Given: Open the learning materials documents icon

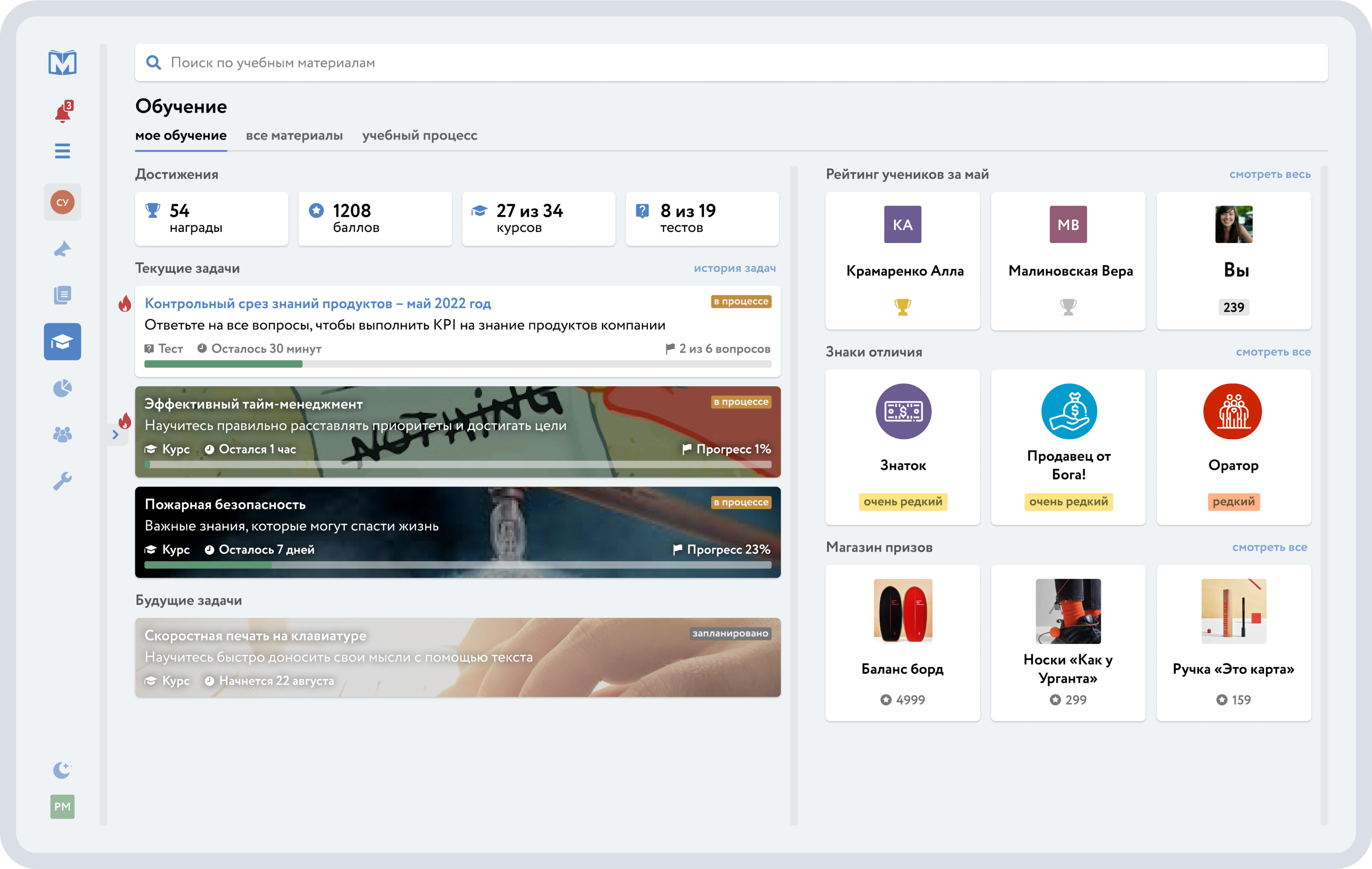Looking at the screenshot, I should coord(63,295).
